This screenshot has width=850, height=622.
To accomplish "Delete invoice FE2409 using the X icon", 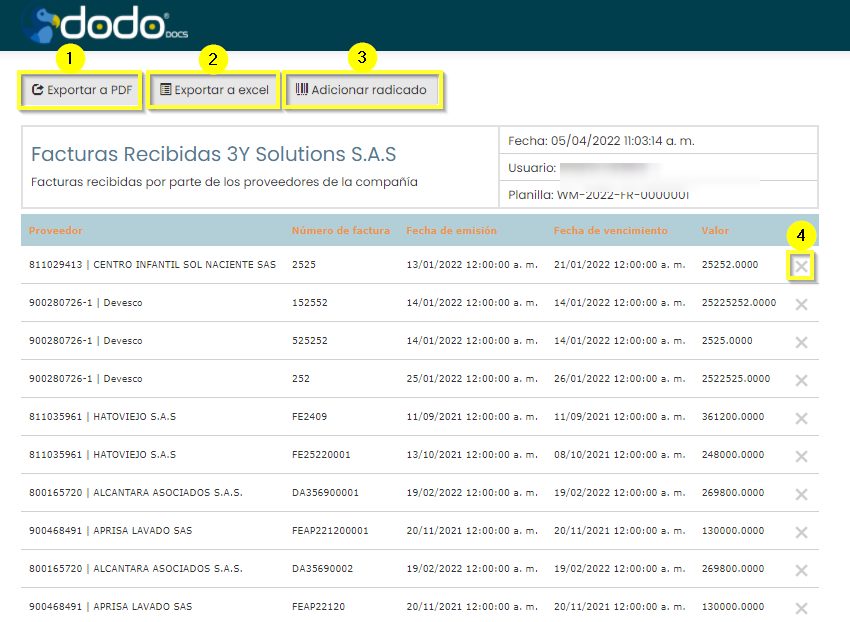I will (801, 418).
